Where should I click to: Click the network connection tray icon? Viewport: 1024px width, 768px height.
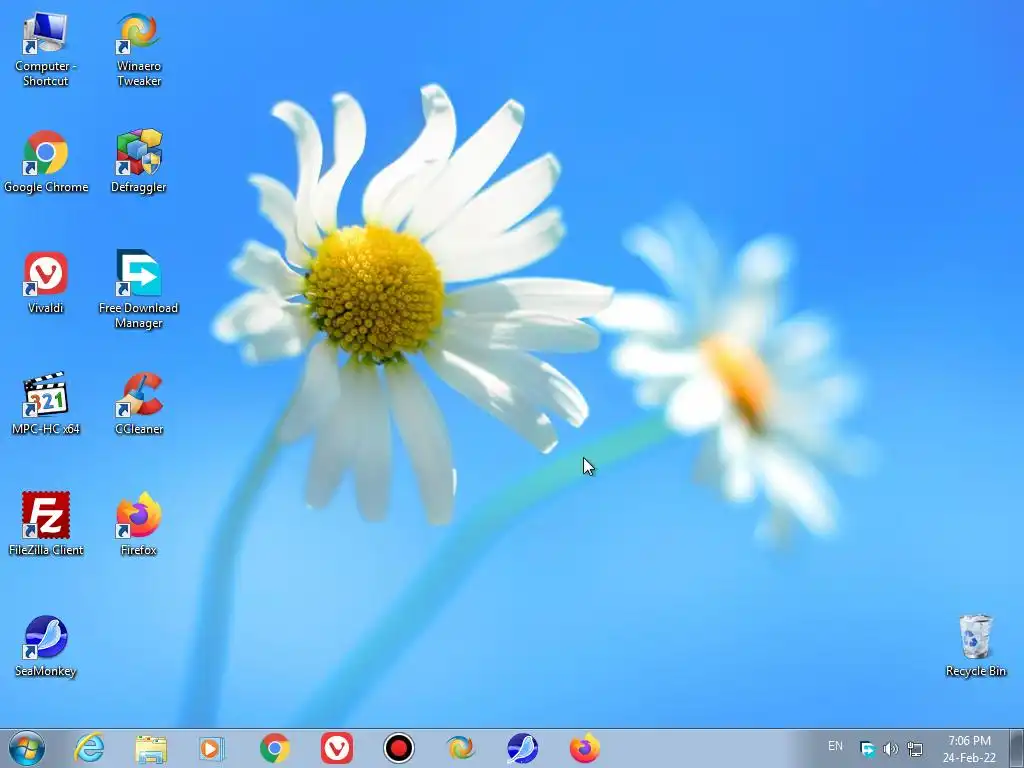point(915,749)
